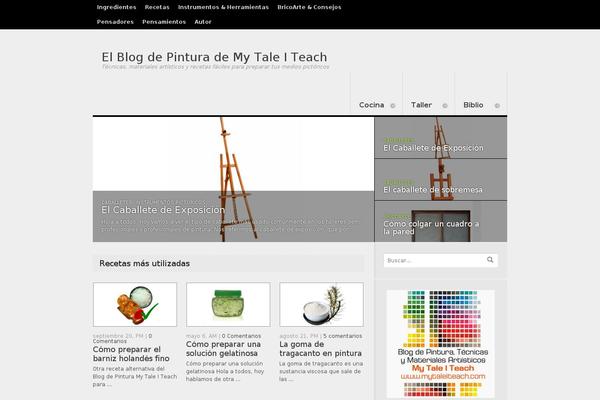Click excerpt text 'Otra receta alternativa del'
600x400 pixels.
pyautogui.click(x=129, y=369)
